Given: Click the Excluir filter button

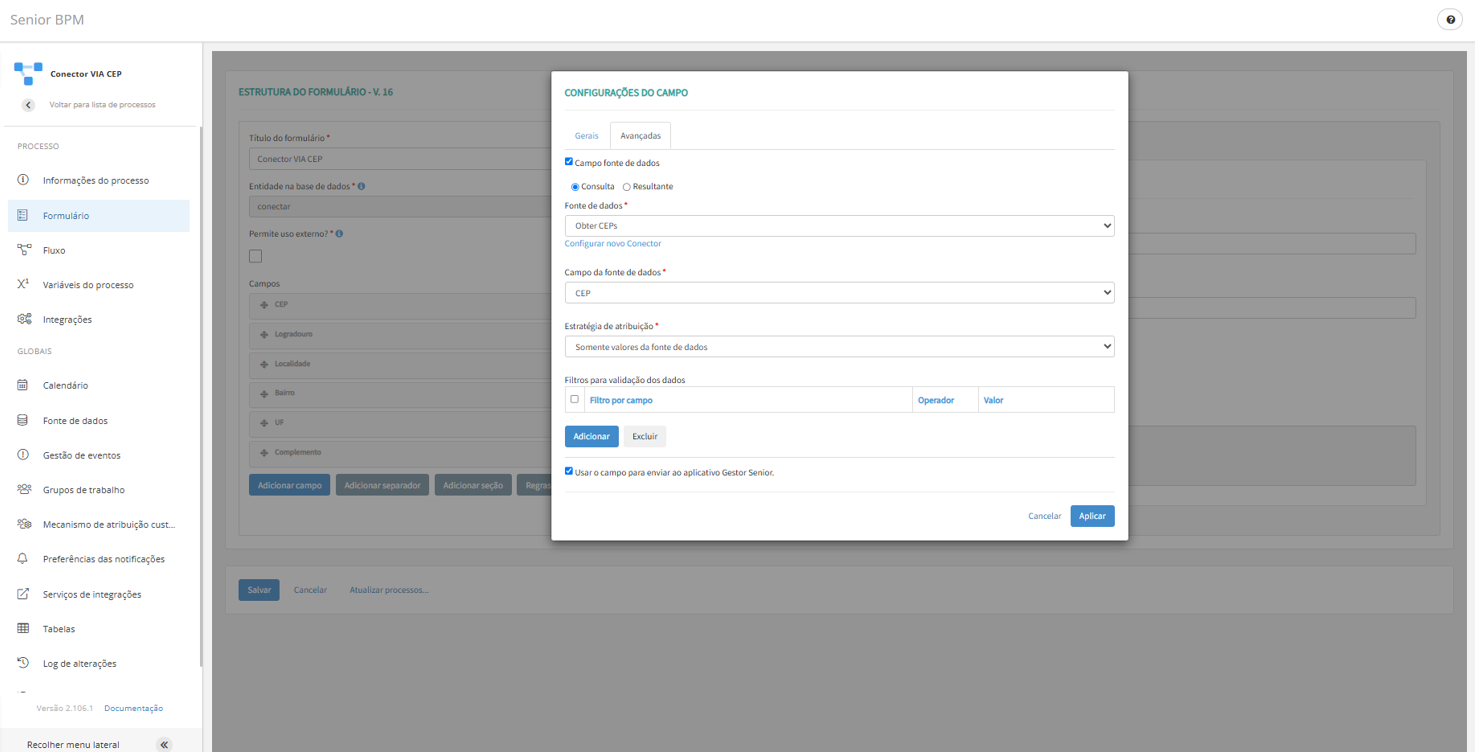Looking at the screenshot, I should point(645,436).
